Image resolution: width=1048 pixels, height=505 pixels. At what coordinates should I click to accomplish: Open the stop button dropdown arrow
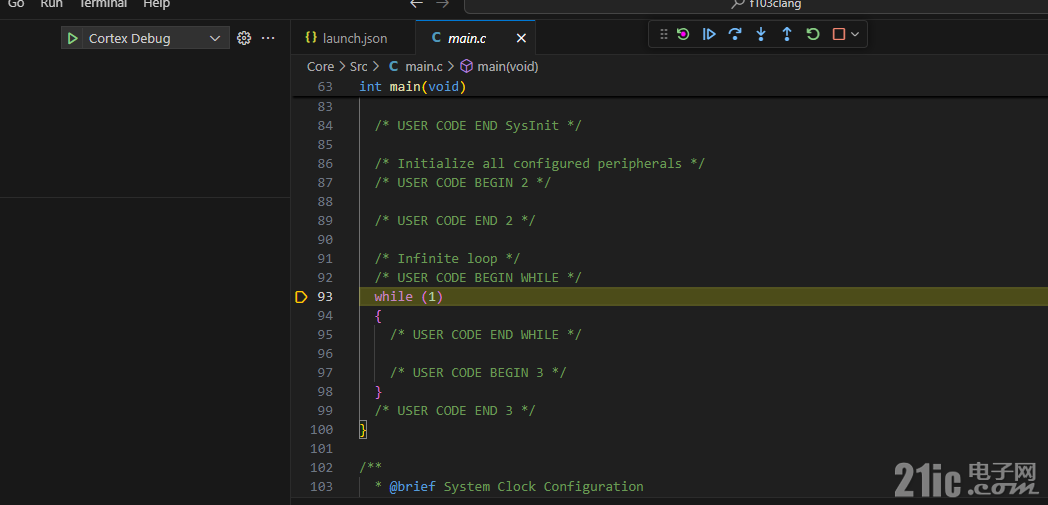pos(855,34)
